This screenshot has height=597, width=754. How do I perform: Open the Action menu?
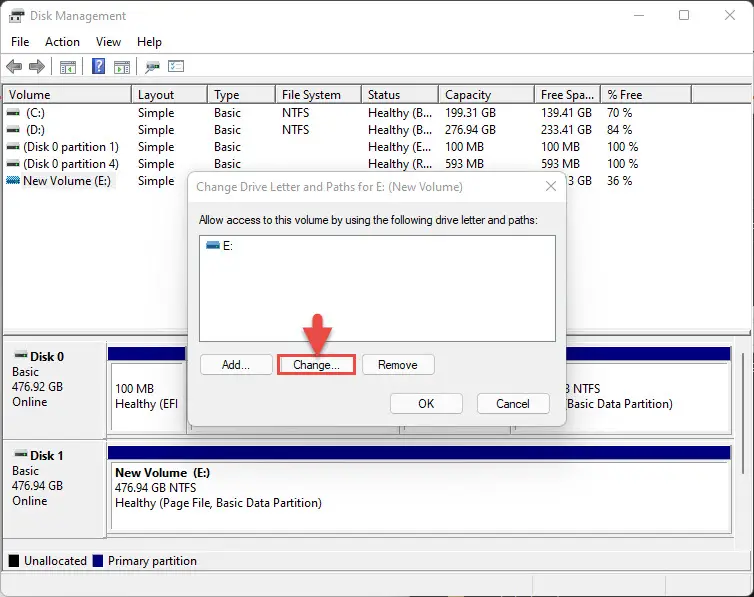[63, 42]
